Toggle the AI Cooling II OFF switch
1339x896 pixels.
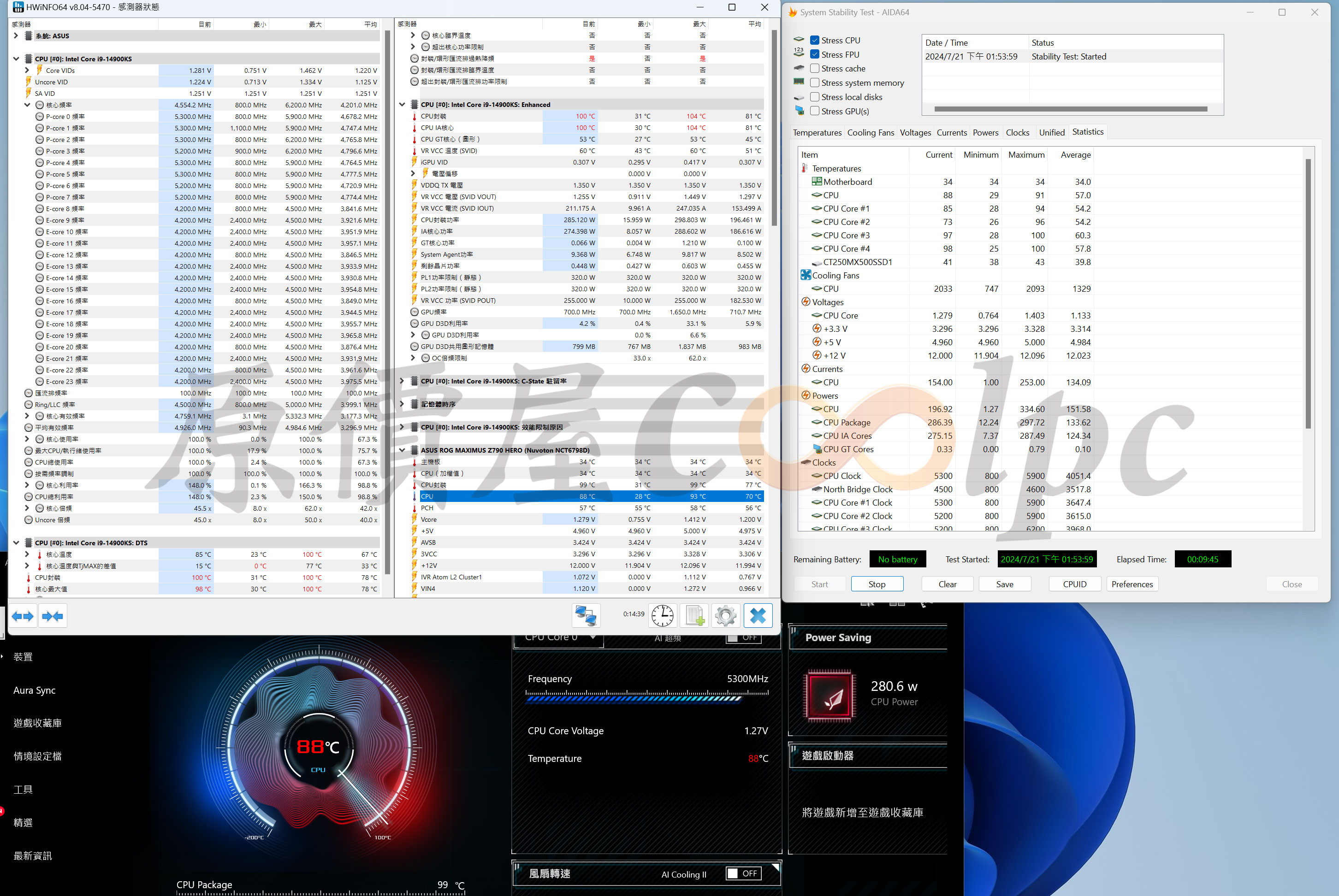[x=744, y=874]
